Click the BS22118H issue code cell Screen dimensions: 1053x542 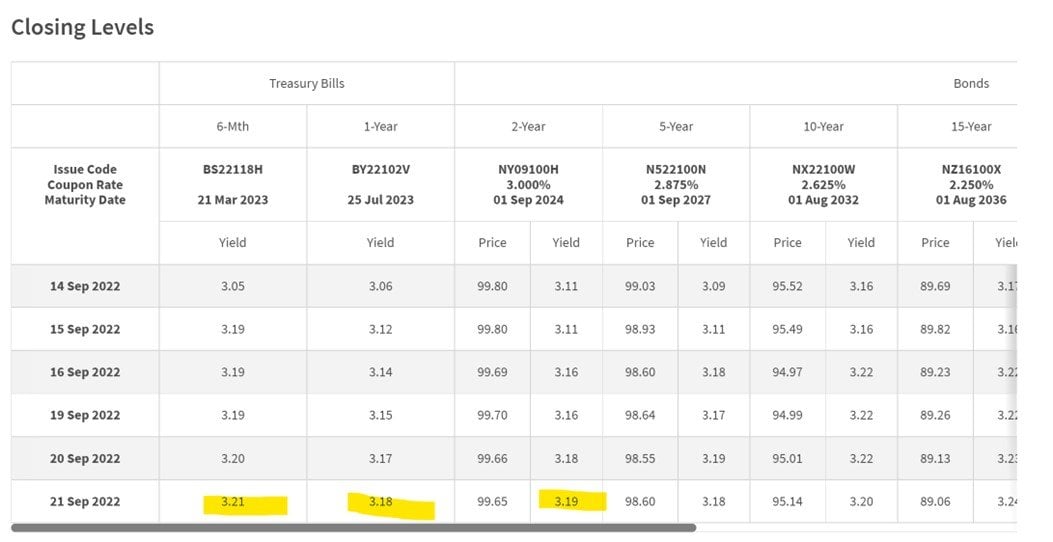point(232,185)
